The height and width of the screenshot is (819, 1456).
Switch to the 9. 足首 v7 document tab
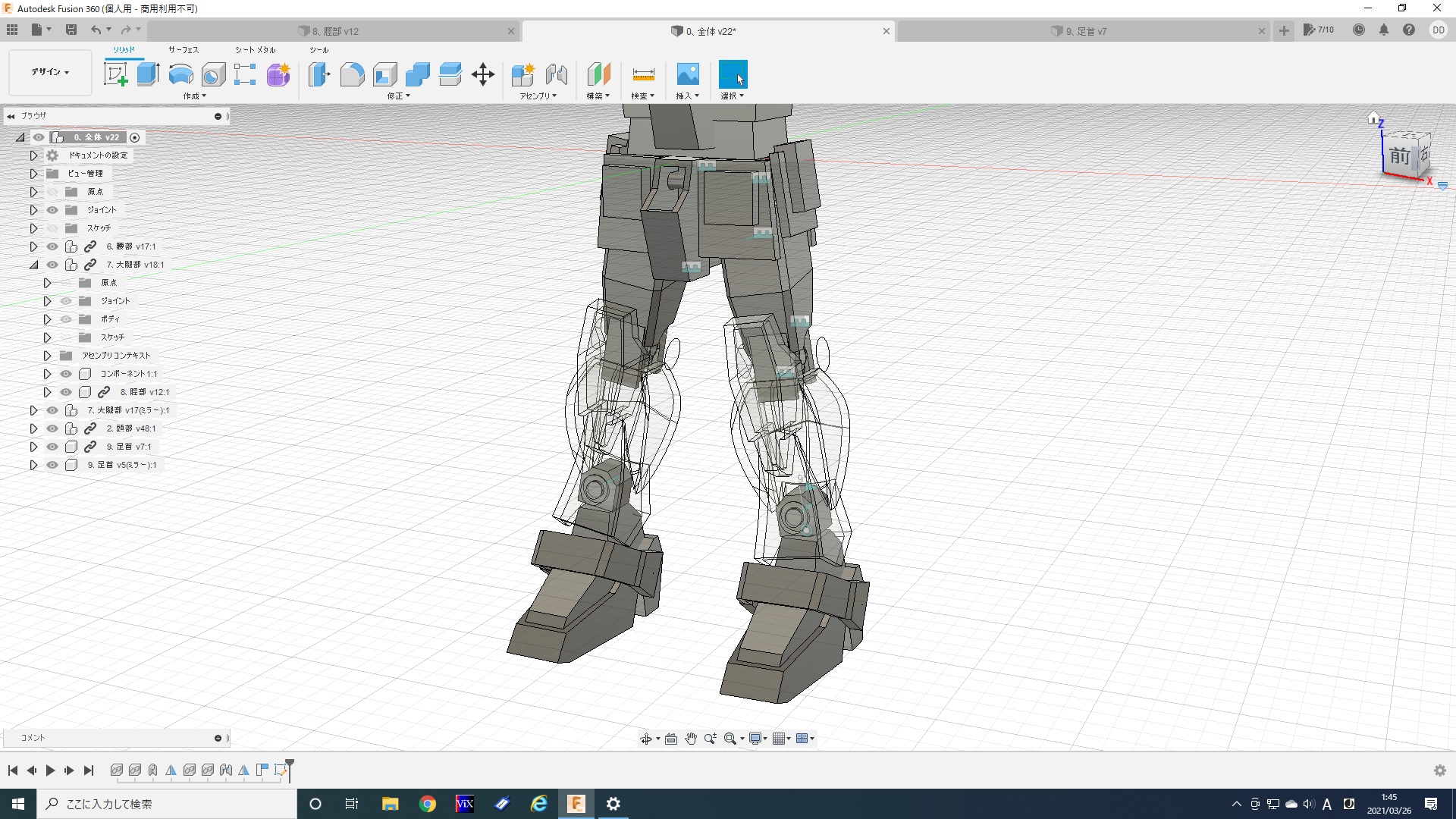click(x=1085, y=31)
